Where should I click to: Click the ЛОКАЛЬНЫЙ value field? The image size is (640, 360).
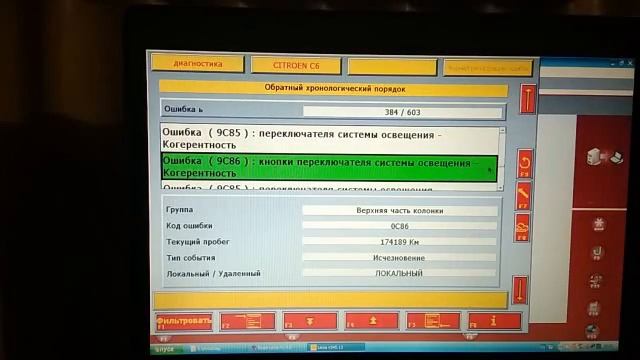399,273
